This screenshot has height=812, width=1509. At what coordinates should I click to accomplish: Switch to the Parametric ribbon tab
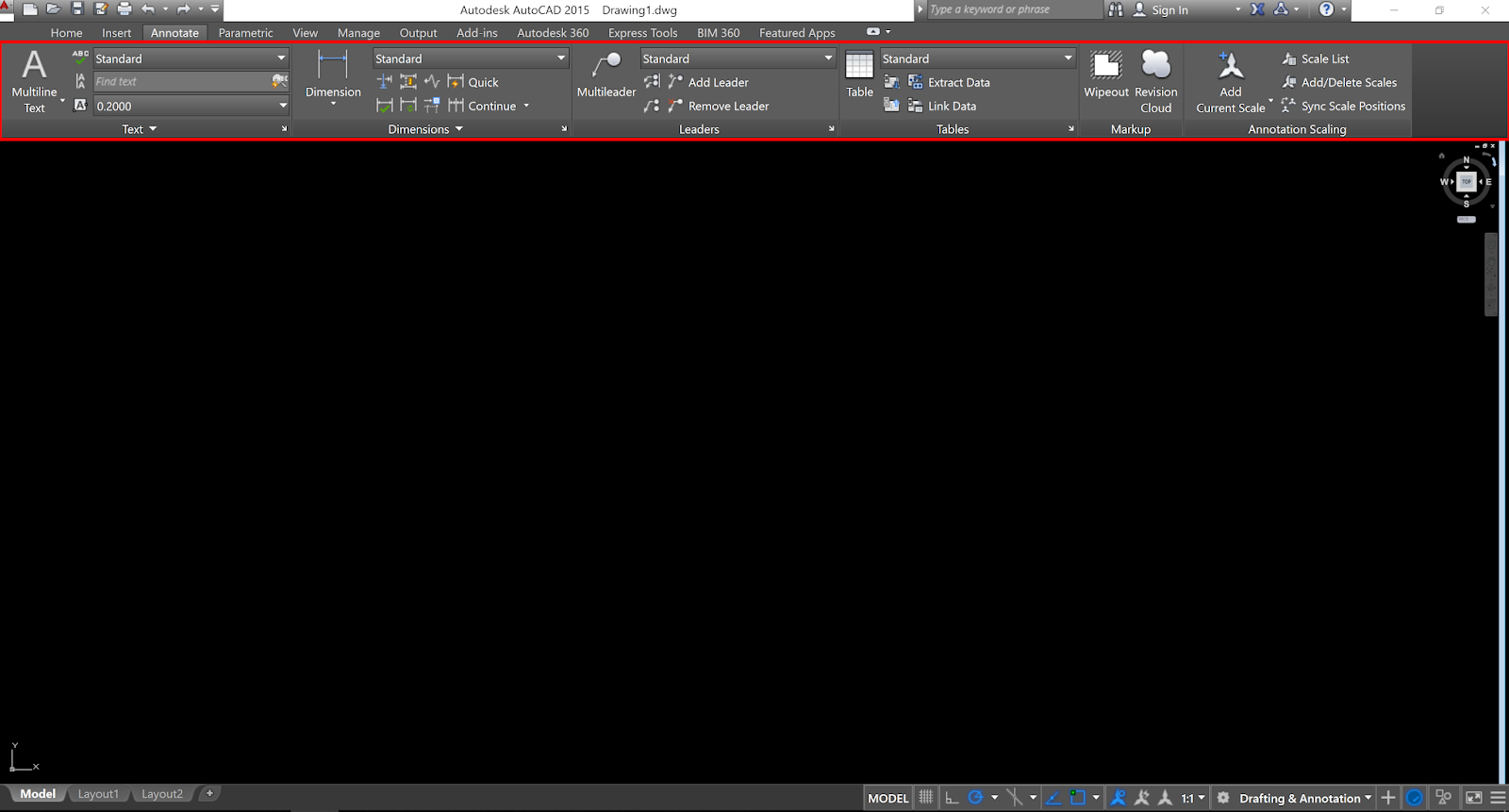pyautogui.click(x=245, y=33)
